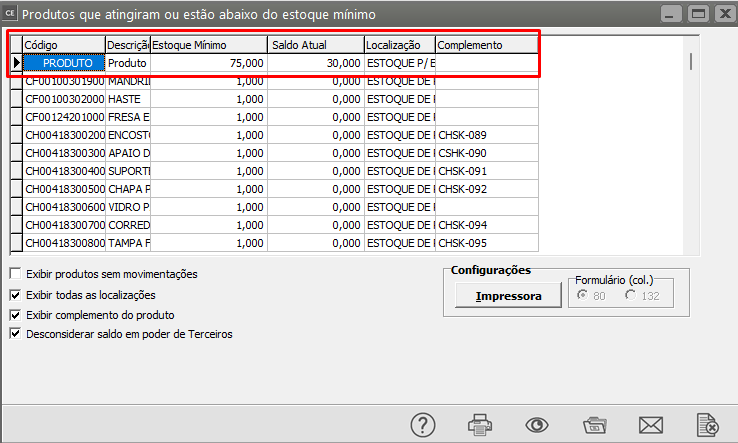
Task: Click the app icon in the title bar
Action: click(x=10, y=14)
